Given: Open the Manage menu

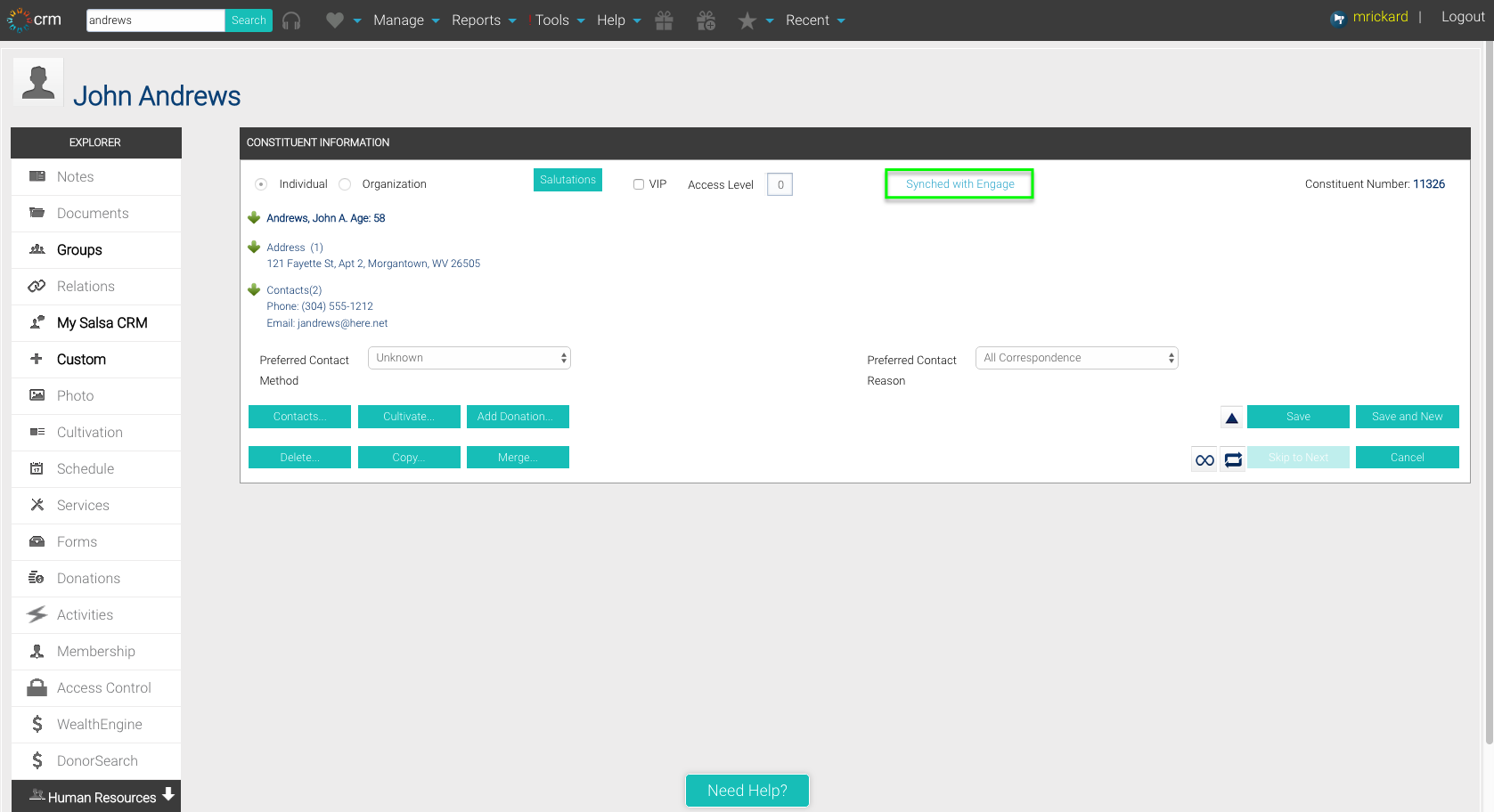Looking at the screenshot, I should coord(406,20).
